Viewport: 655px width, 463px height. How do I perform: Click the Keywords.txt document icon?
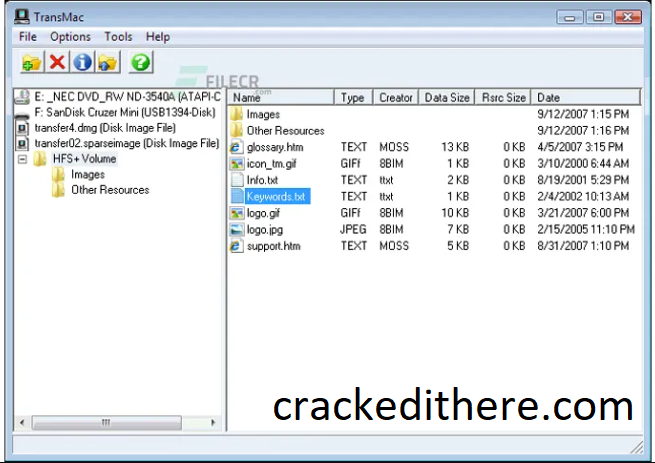(237, 196)
